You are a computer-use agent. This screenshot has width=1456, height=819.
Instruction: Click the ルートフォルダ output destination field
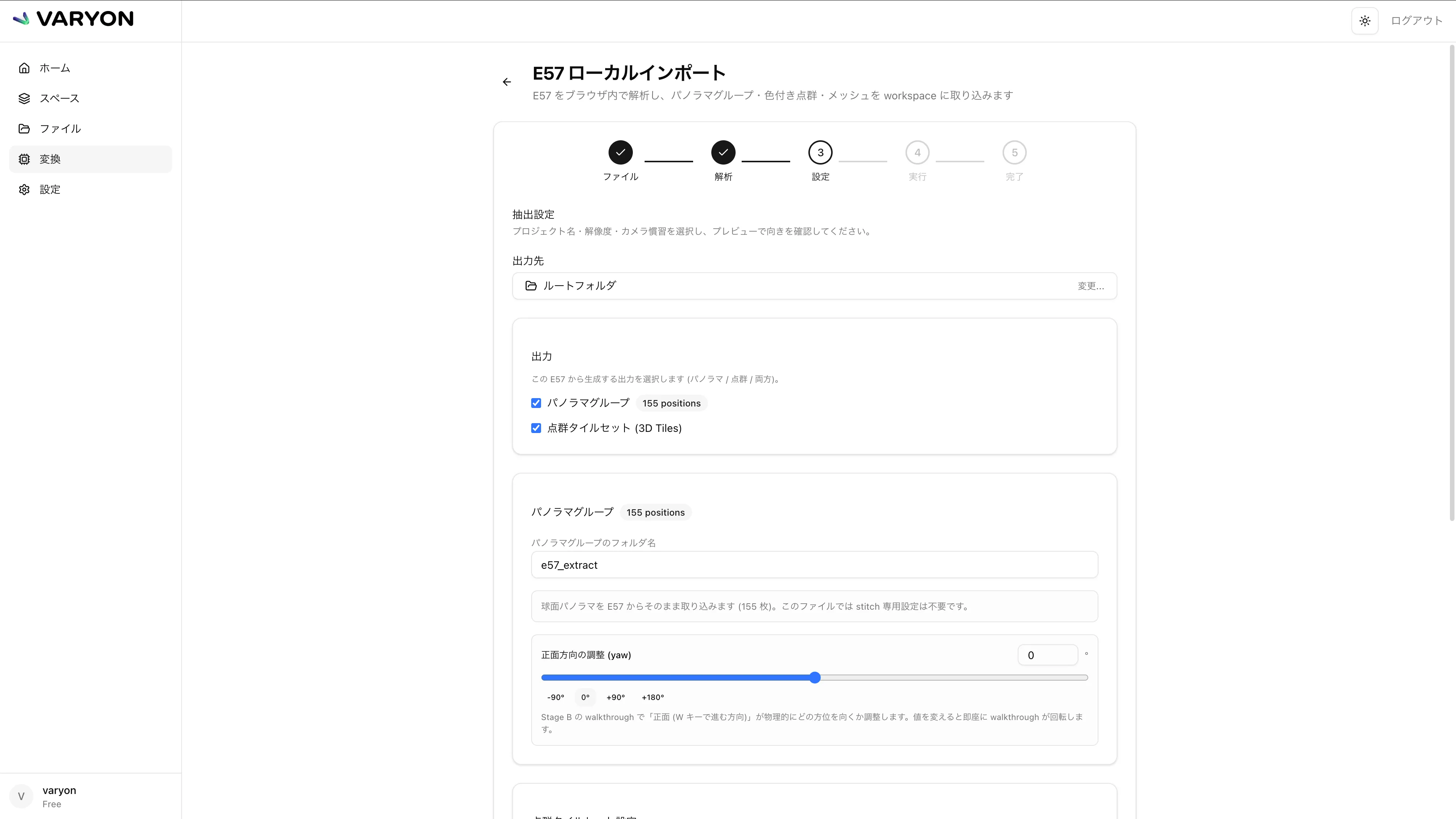point(814,286)
